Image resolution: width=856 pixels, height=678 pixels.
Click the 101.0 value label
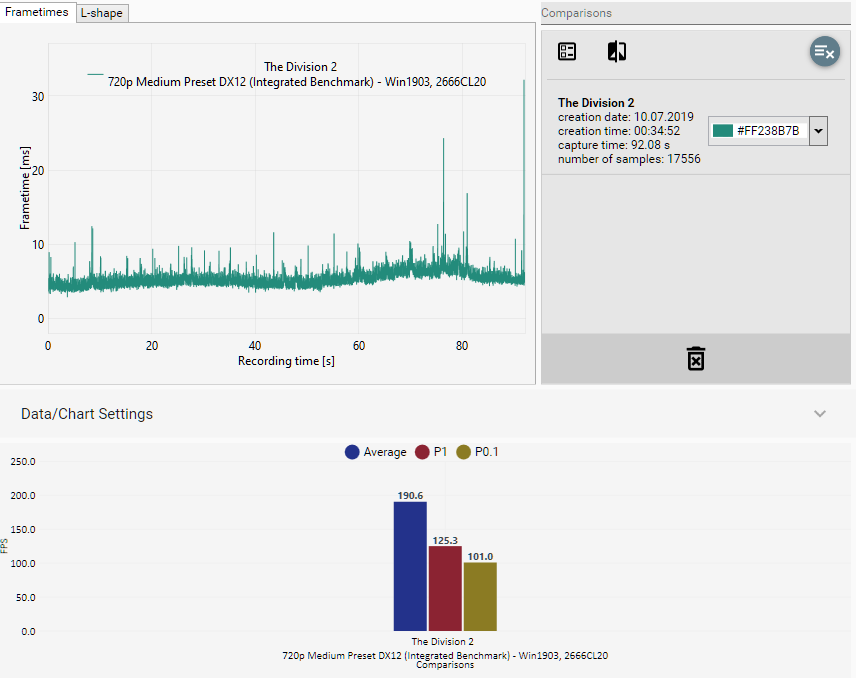point(480,557)
